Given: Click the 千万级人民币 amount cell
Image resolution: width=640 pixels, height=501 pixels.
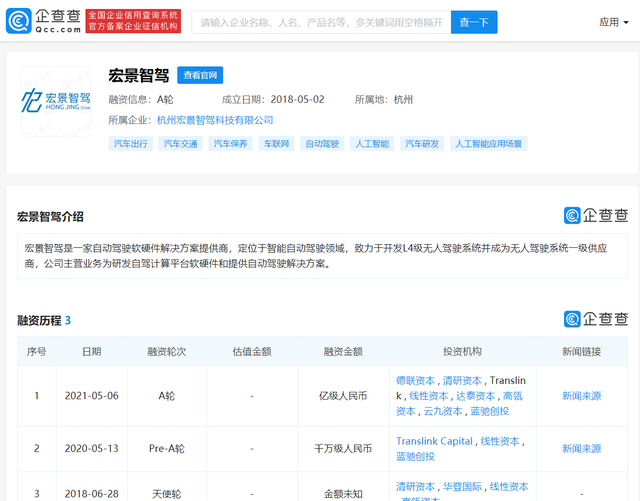Looking at the screenshot, I should (x=343, y=448).
